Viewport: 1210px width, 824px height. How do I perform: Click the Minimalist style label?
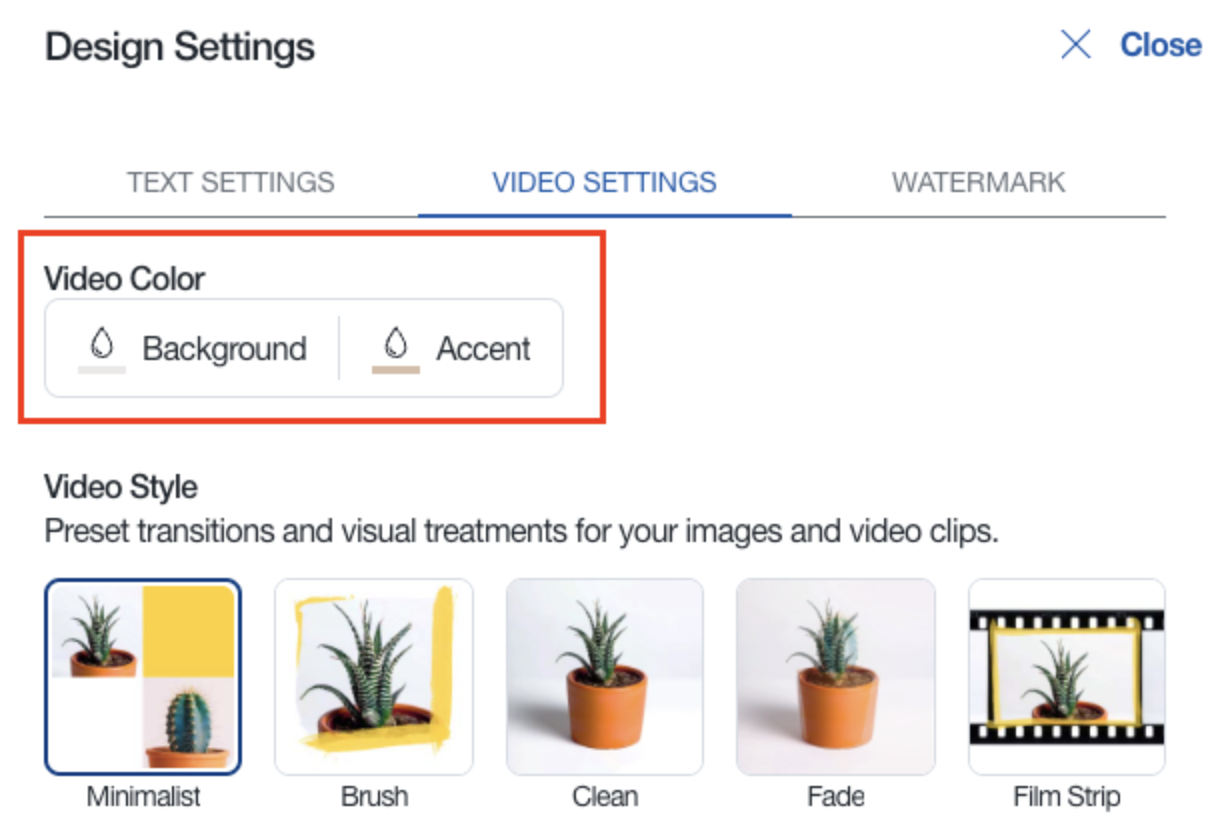143,797
